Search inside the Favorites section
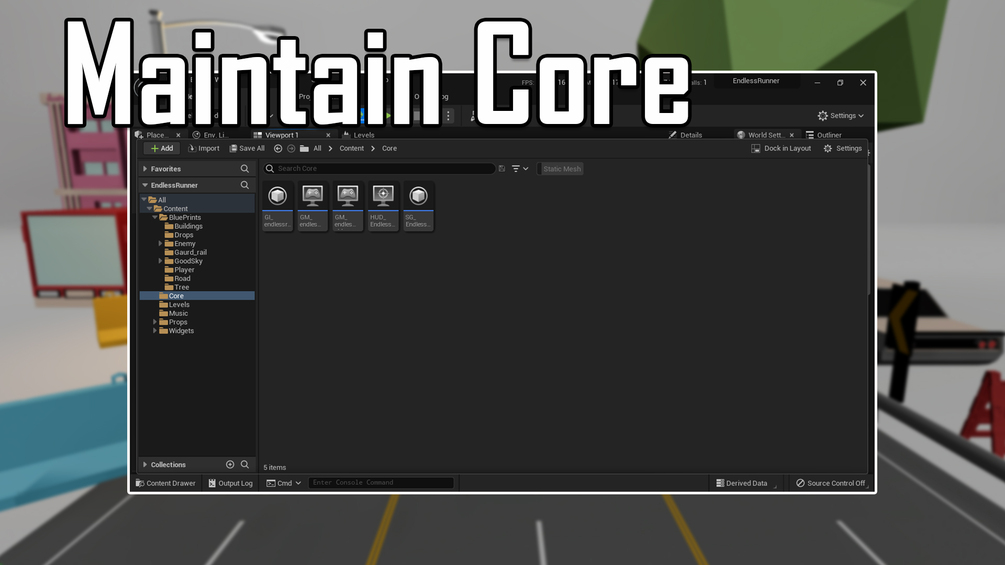Image resolution: width=1005 pixels, height=565 pixels. 245,169
